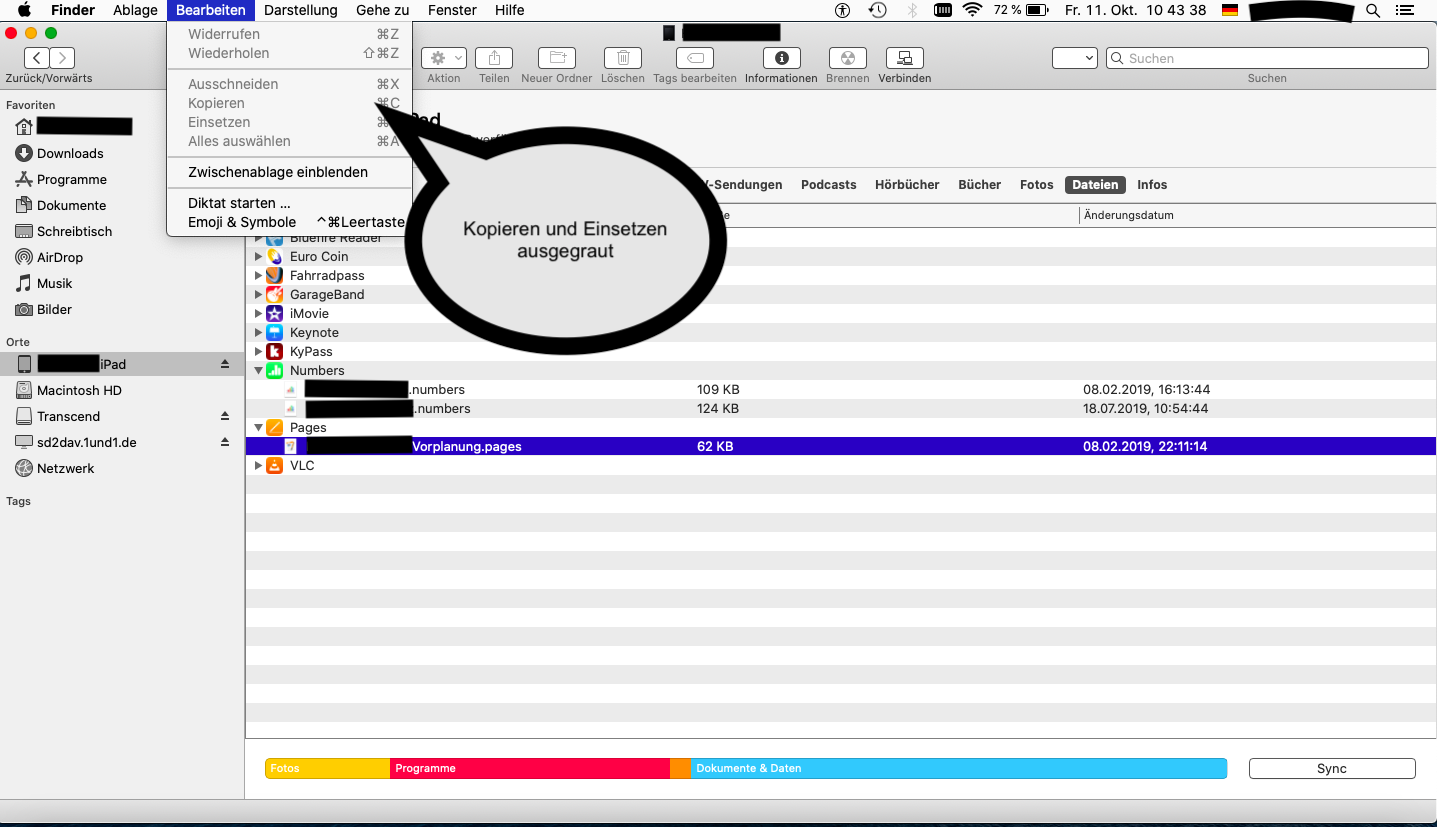Expand the VLC disclosure triangle

tap(258, 465)
